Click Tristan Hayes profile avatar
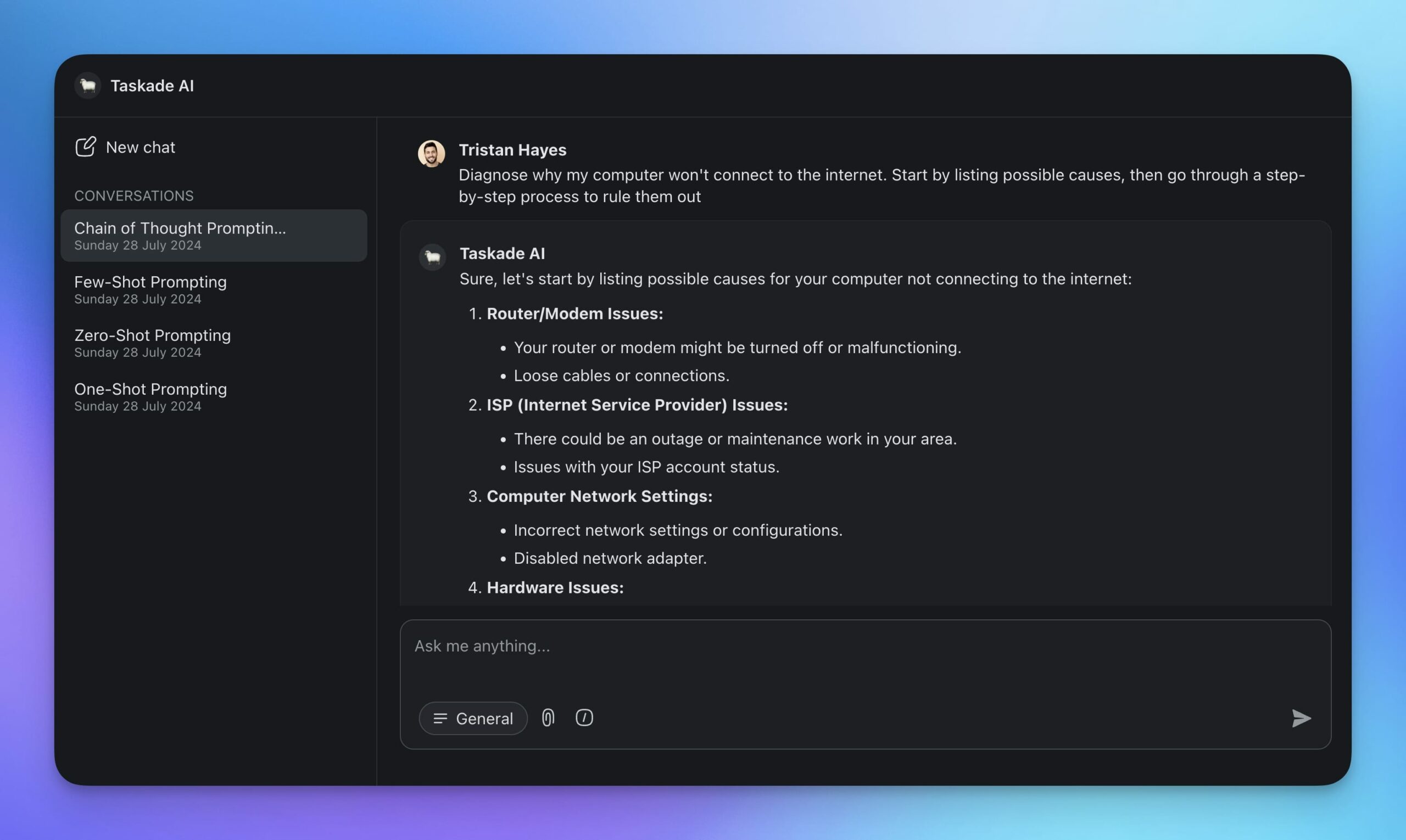Image resolution: width=1406 pixels, height=840 pixels. pyautogui.click(x=431, y=153)
